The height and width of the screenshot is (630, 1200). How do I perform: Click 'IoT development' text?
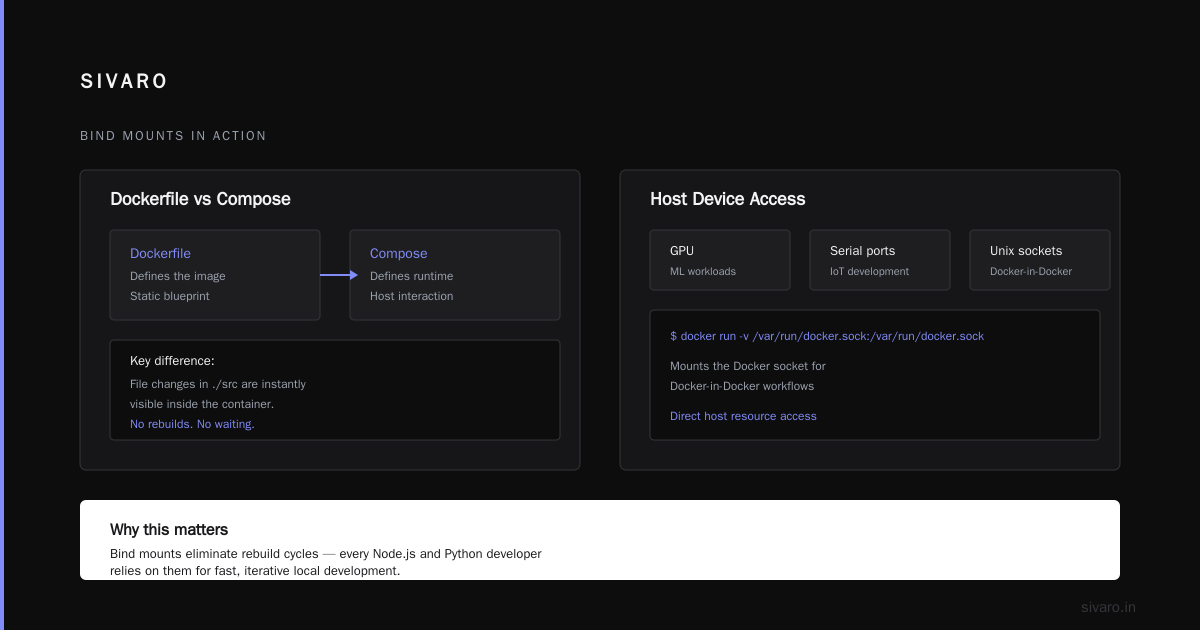coord(869,271)
